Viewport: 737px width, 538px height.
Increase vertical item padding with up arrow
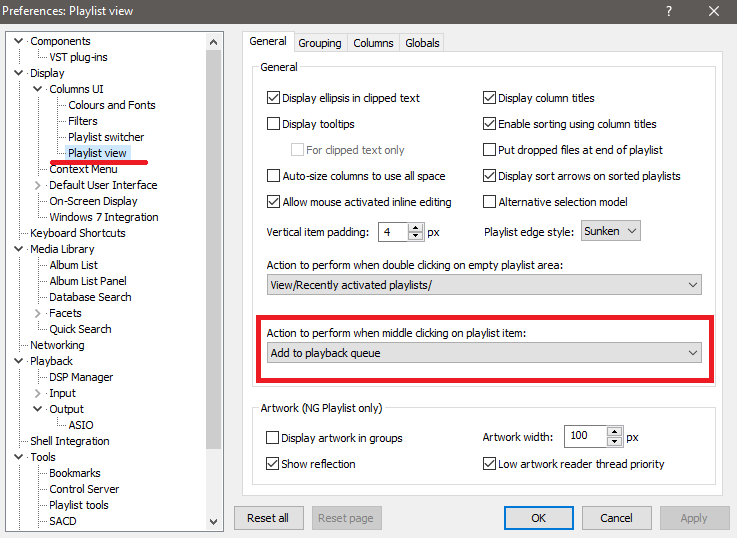tap(415, 227)
